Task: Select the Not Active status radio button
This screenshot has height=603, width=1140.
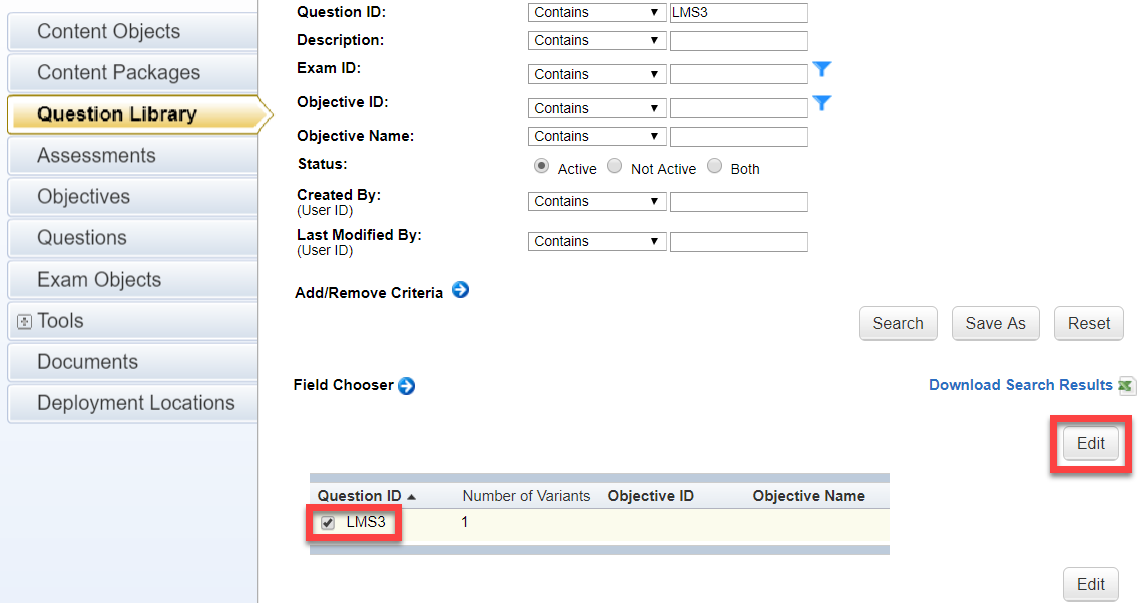Action: point(614,166)
